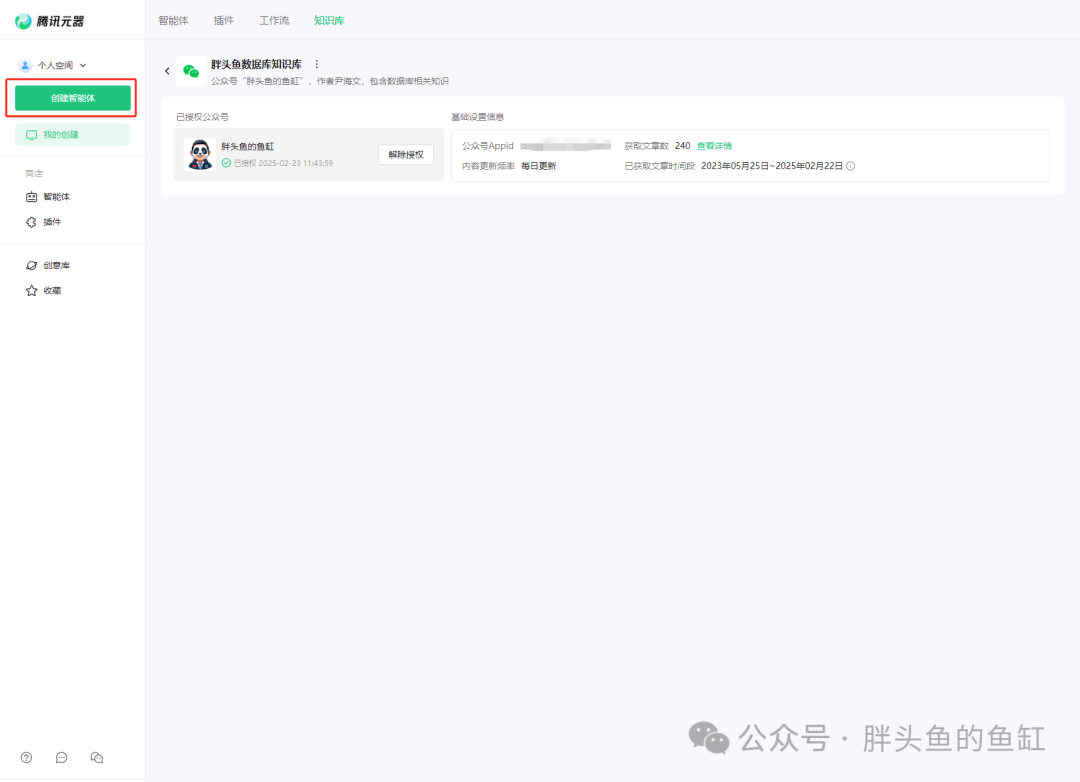This screenshot has width=1080, height=782.
Task: Click the user avatar icon beside 个人空间
Action: (25, 65)
